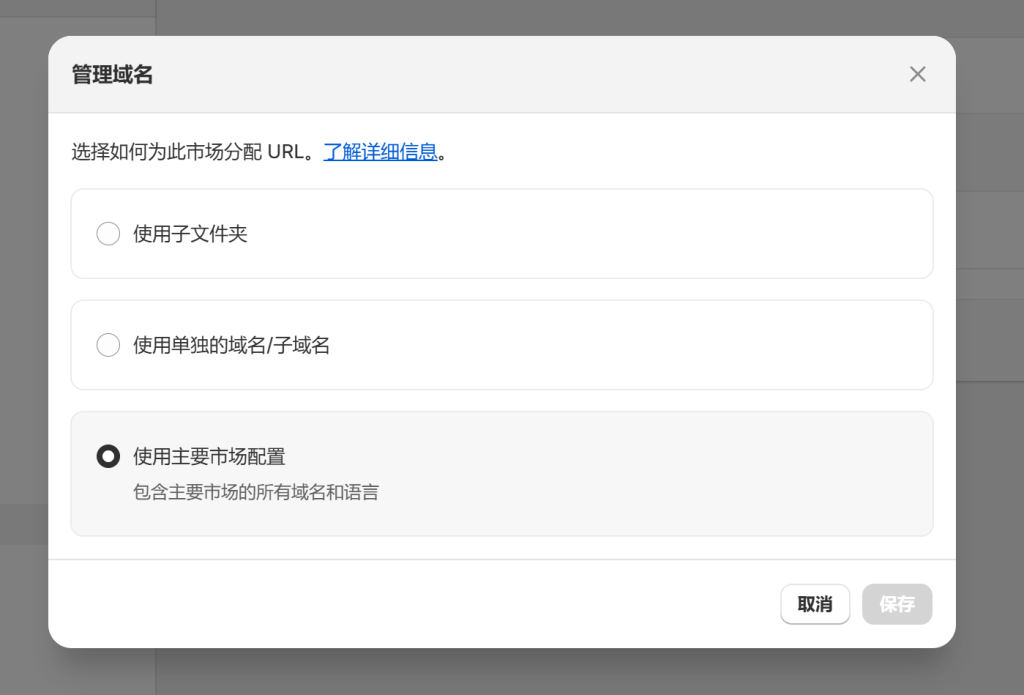The width and height of the screenshot is (1024, 695).
Task: Select 使用主要市场配置 radio button
Action: [x=108, y=455]
